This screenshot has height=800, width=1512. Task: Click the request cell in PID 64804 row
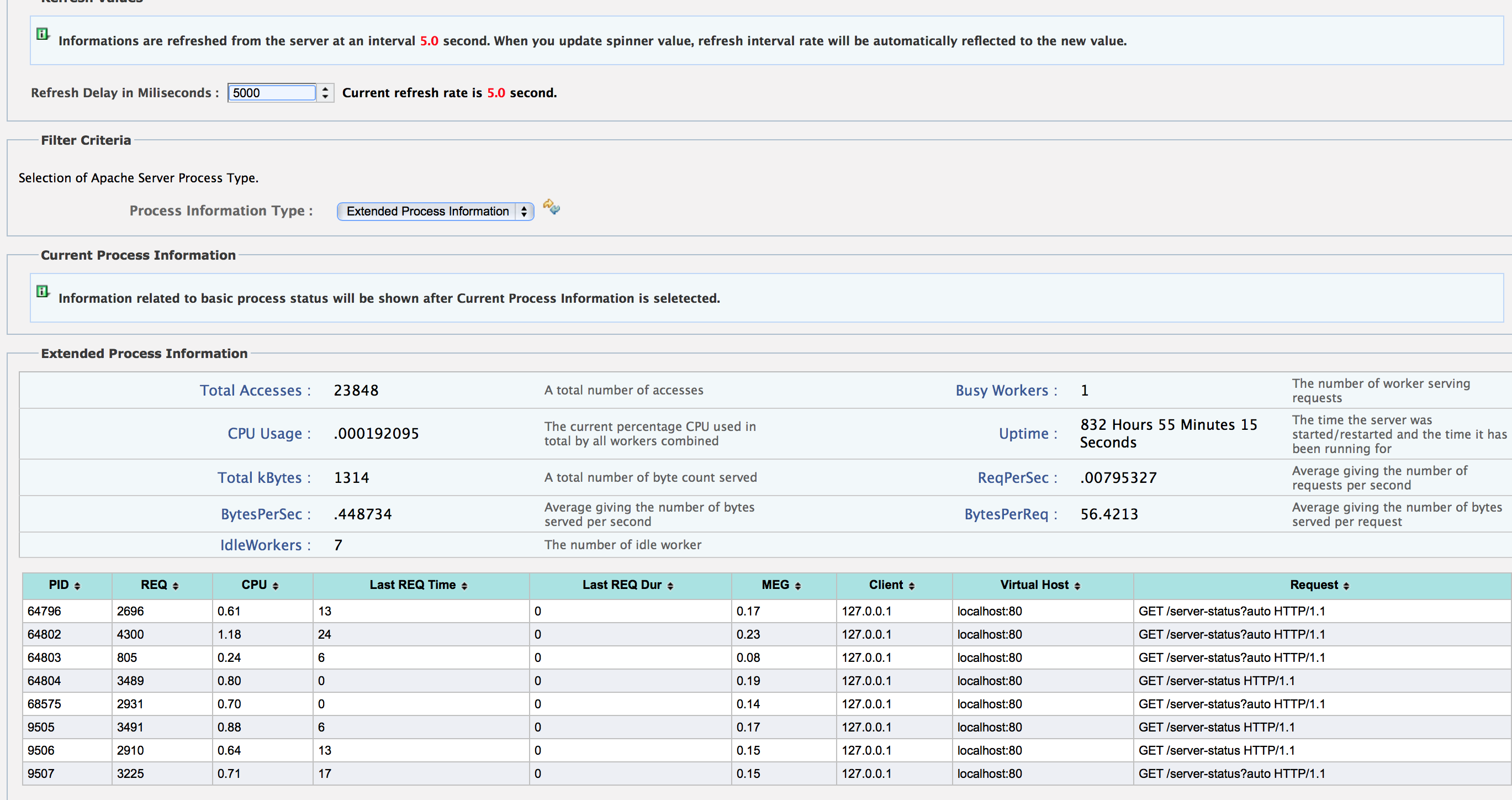point(1216,681)
